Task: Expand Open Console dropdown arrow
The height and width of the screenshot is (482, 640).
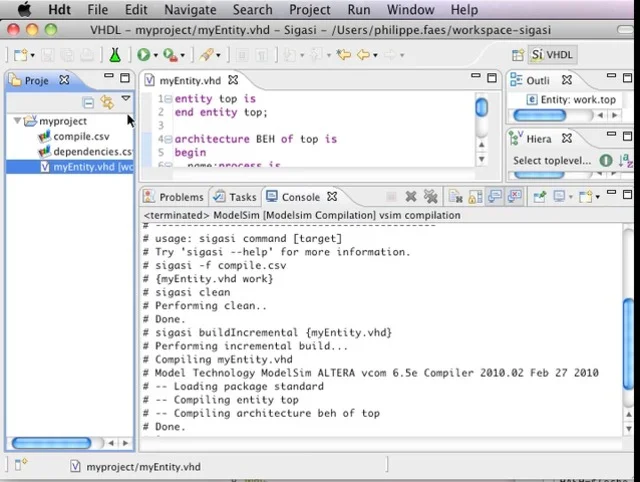Action: [x=598, y=198]
